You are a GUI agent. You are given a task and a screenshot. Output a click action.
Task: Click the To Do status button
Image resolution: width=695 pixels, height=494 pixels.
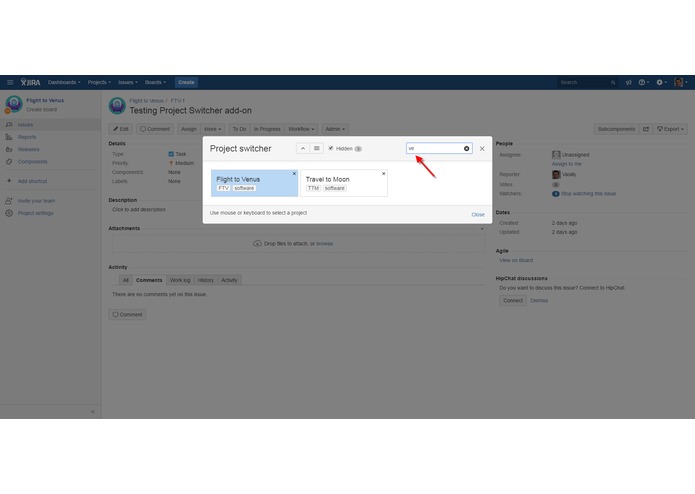(x=239, y=129)
